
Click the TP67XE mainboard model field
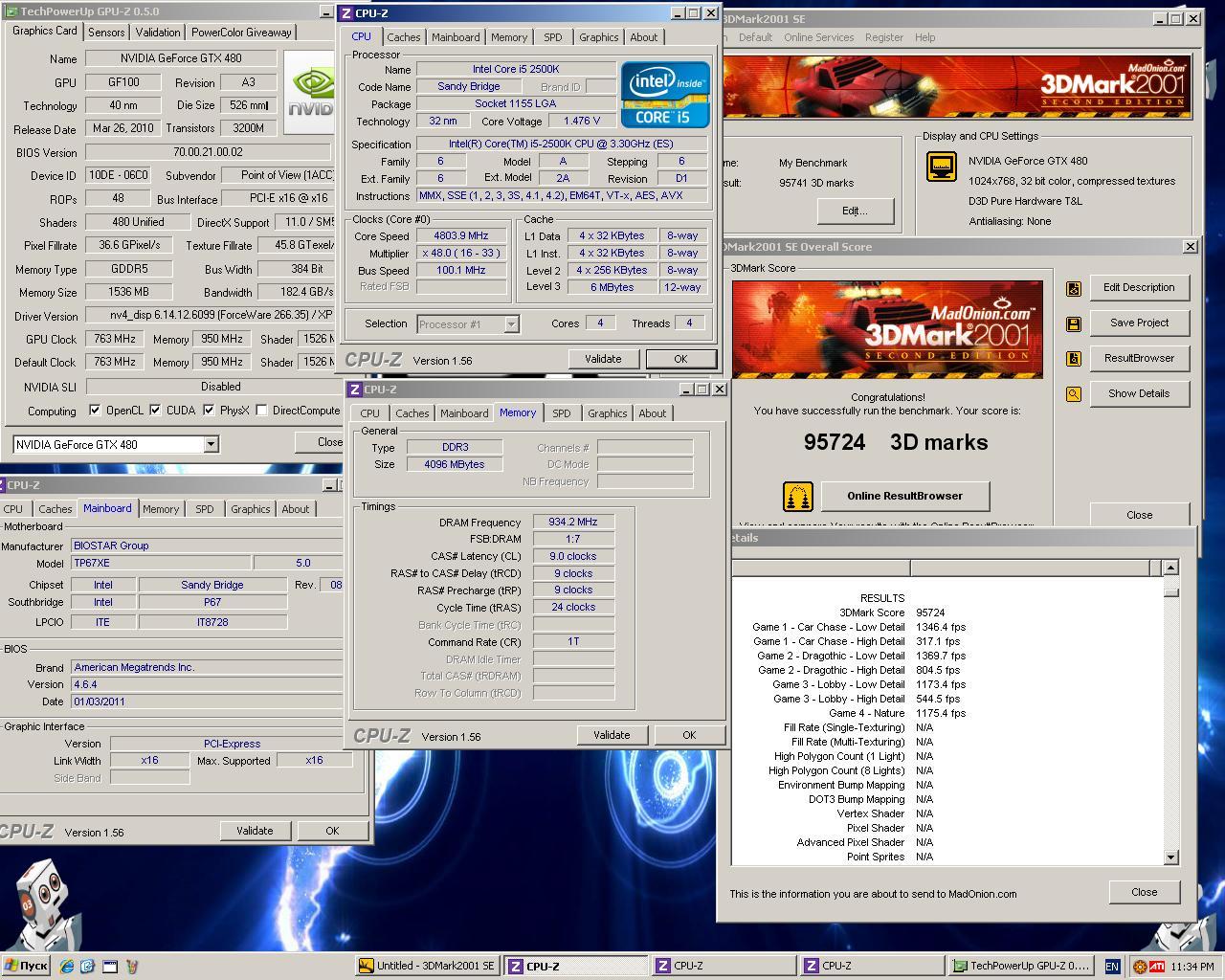pyautogui.click(x=159, y=564)
